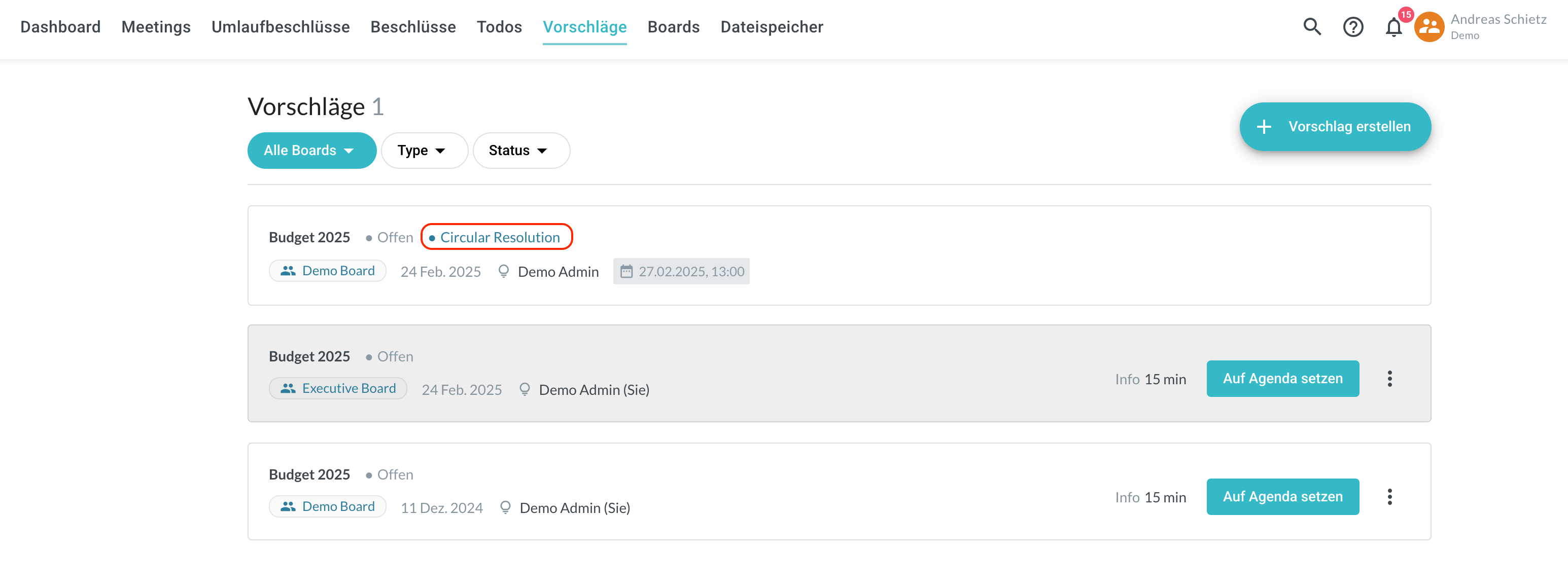Open the Type filter dropdown
Screen dimensions: 1568x587
tap(424, 150)
